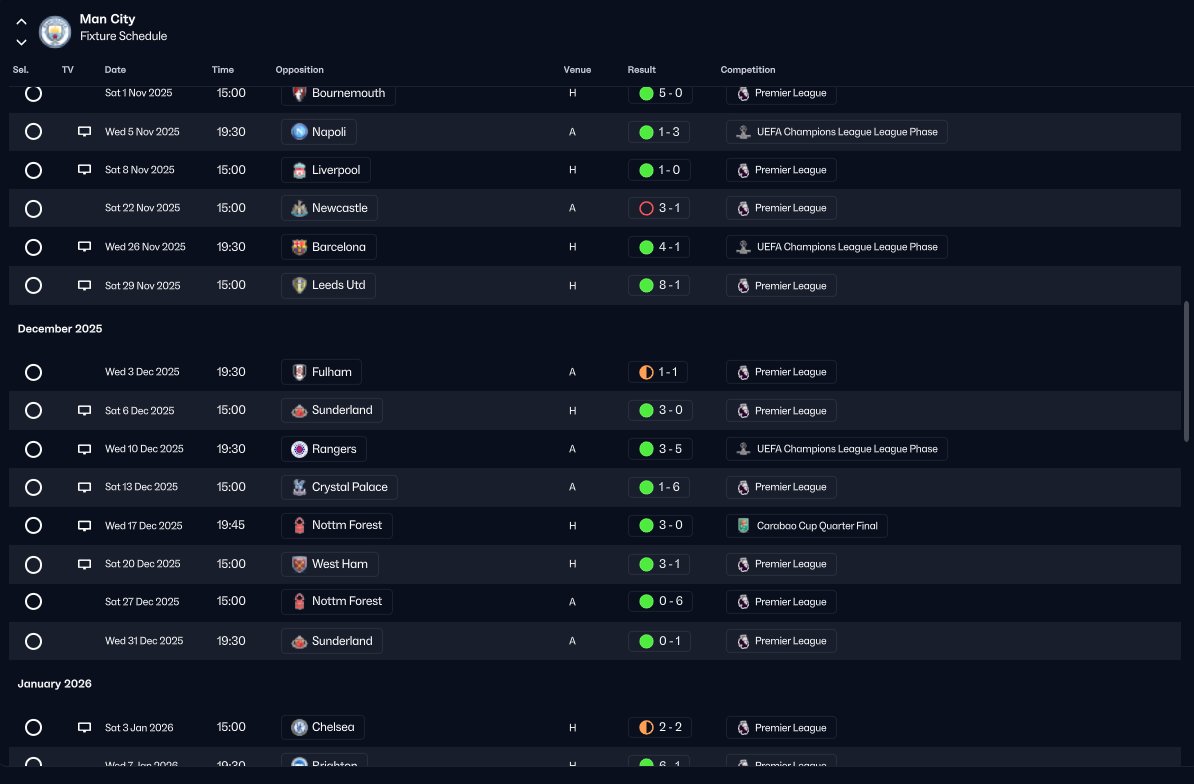Click the orange draw indicator for Fulham result

point(646,372)
